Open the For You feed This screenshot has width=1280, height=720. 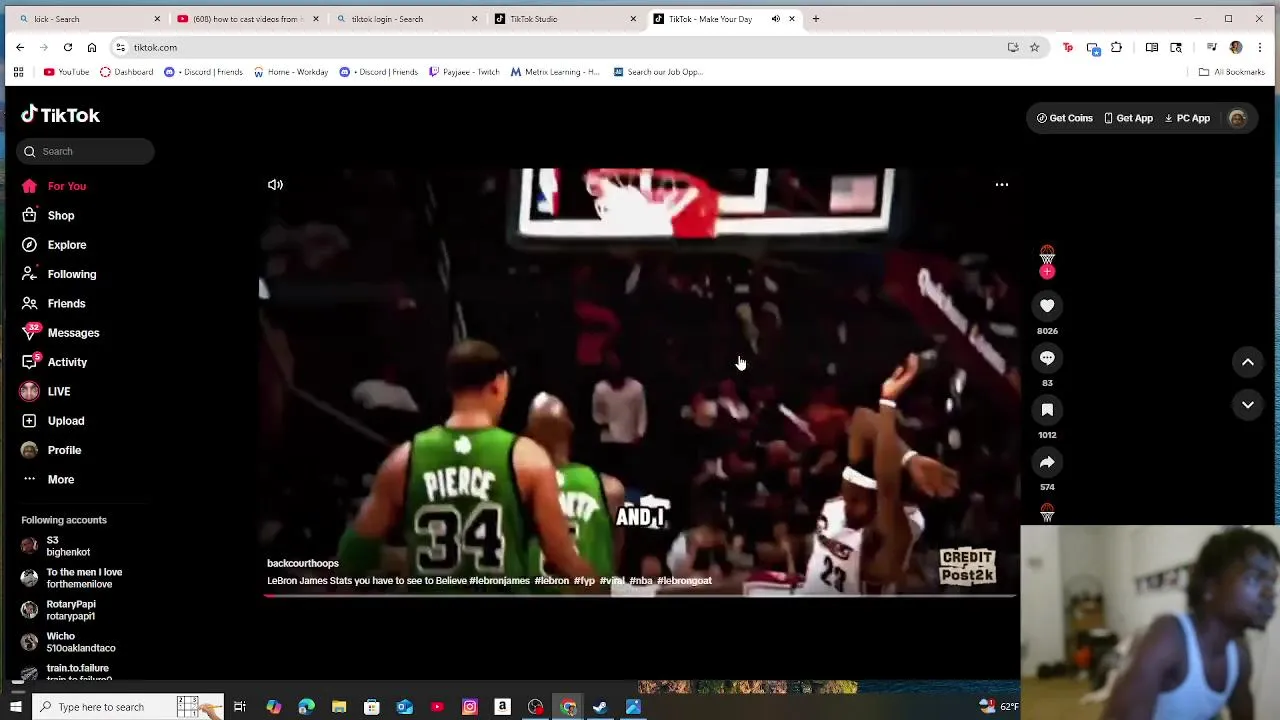(54, 186)
